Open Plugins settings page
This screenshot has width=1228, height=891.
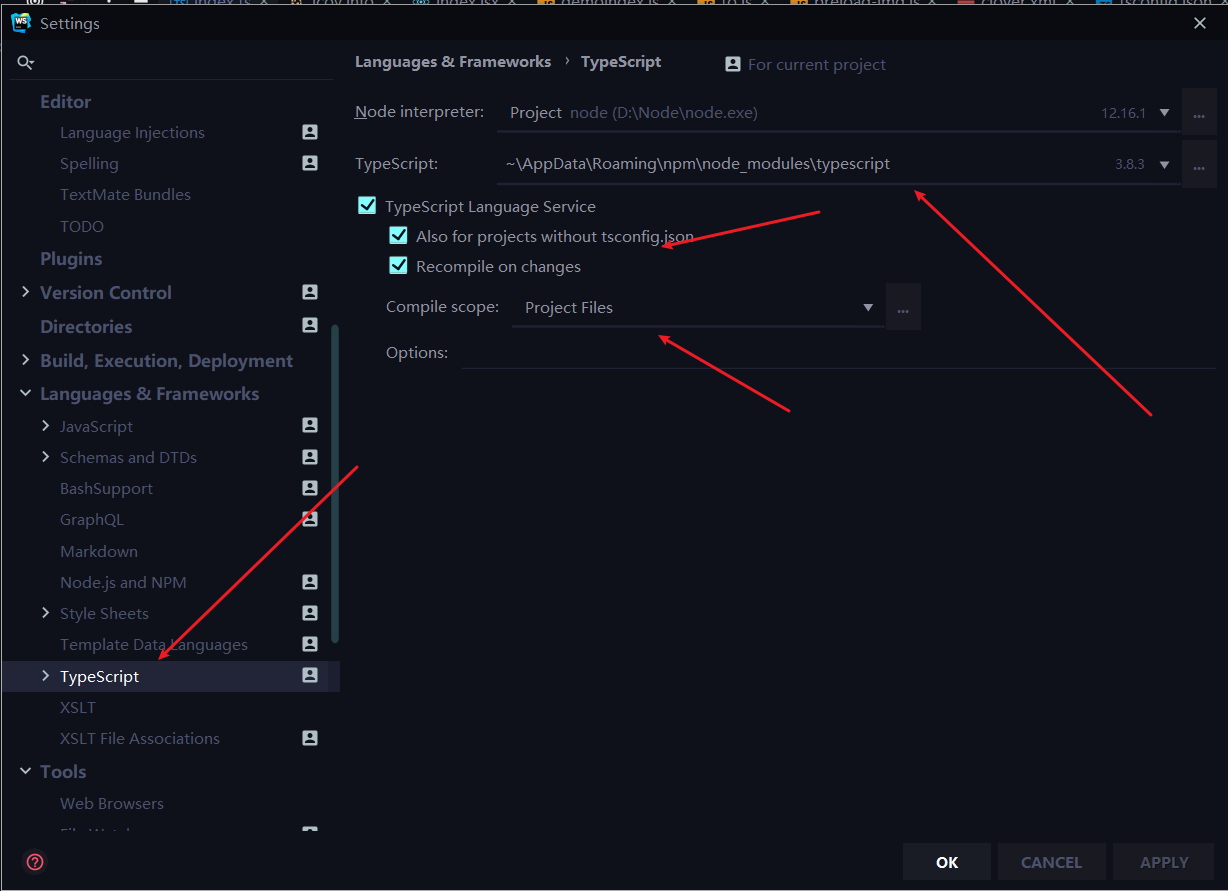point(71,258)
